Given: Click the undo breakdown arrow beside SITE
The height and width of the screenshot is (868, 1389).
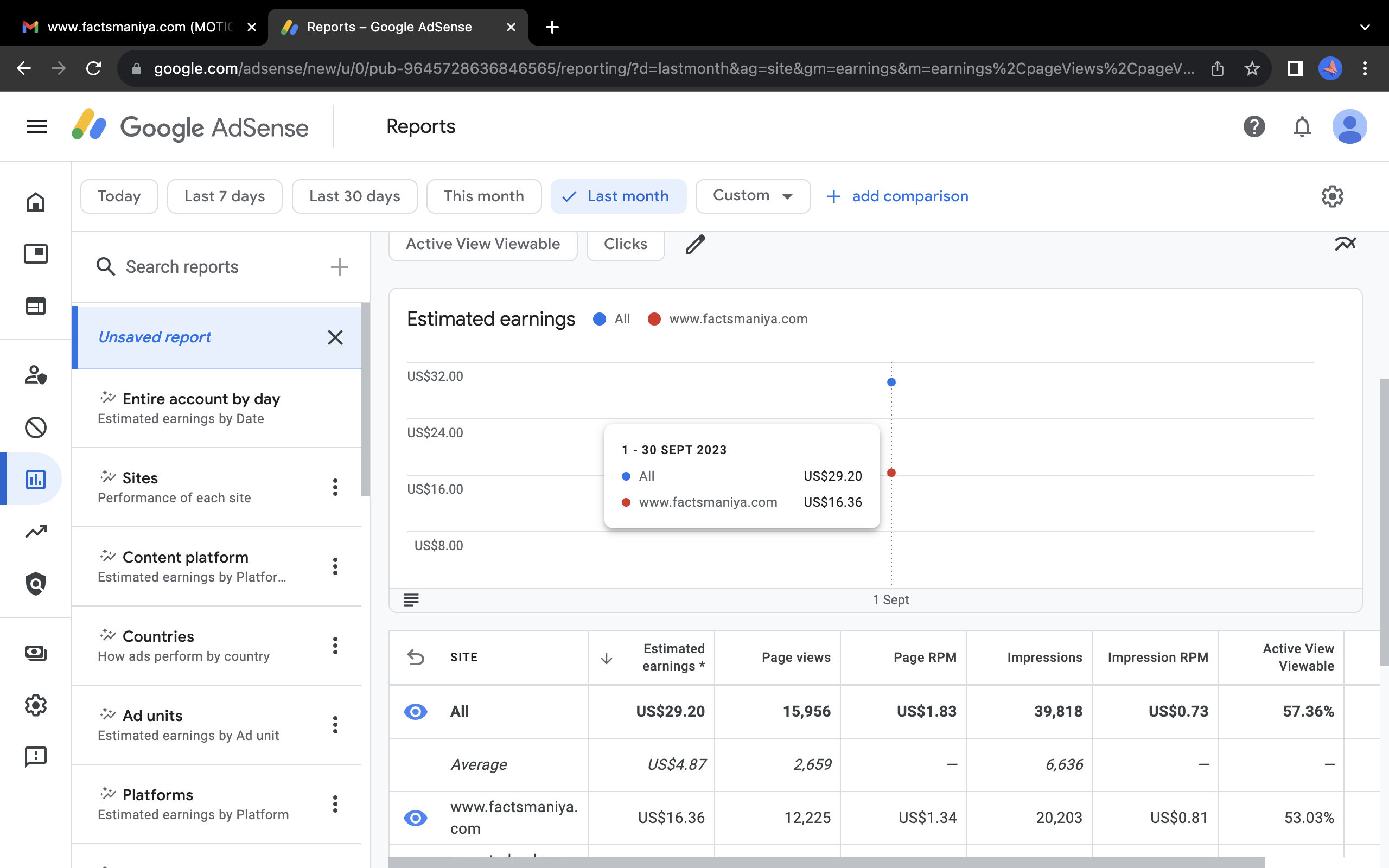Looking at the screenshot, I should coord(416,658).
